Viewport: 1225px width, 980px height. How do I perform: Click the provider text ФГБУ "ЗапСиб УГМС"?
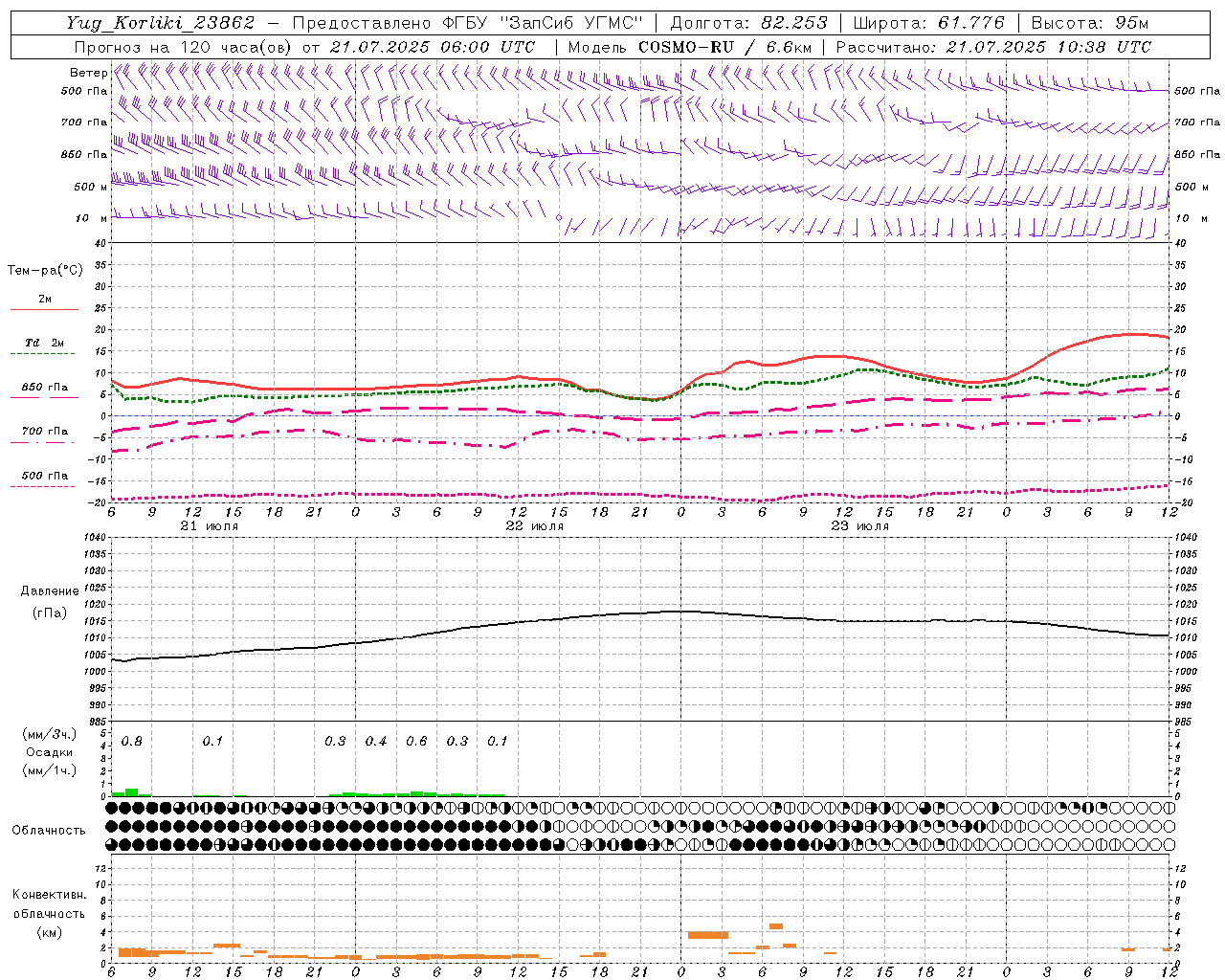pyautogui.click(x=543, y=23)
